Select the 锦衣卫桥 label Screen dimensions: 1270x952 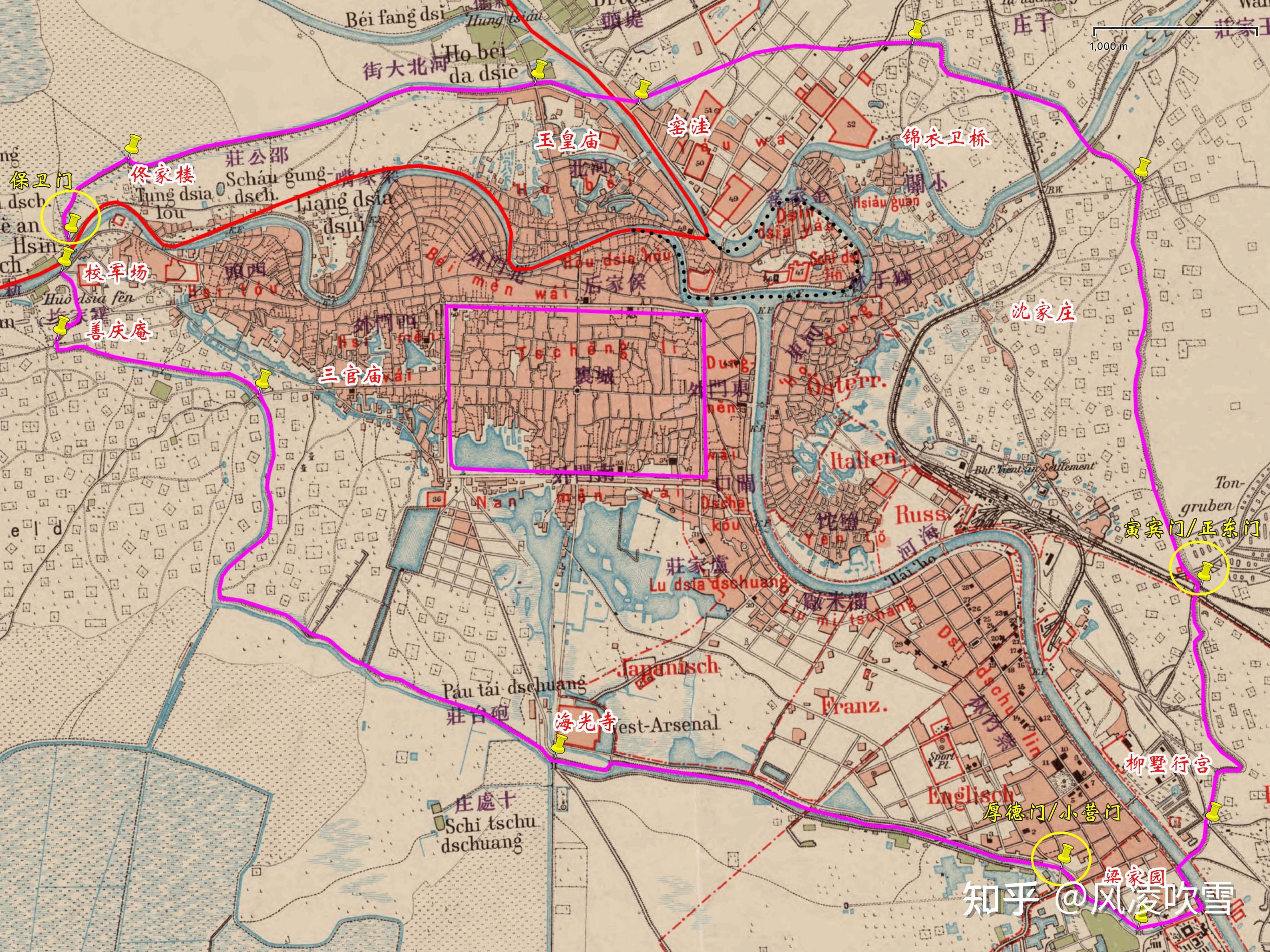[x=945, y=139]
